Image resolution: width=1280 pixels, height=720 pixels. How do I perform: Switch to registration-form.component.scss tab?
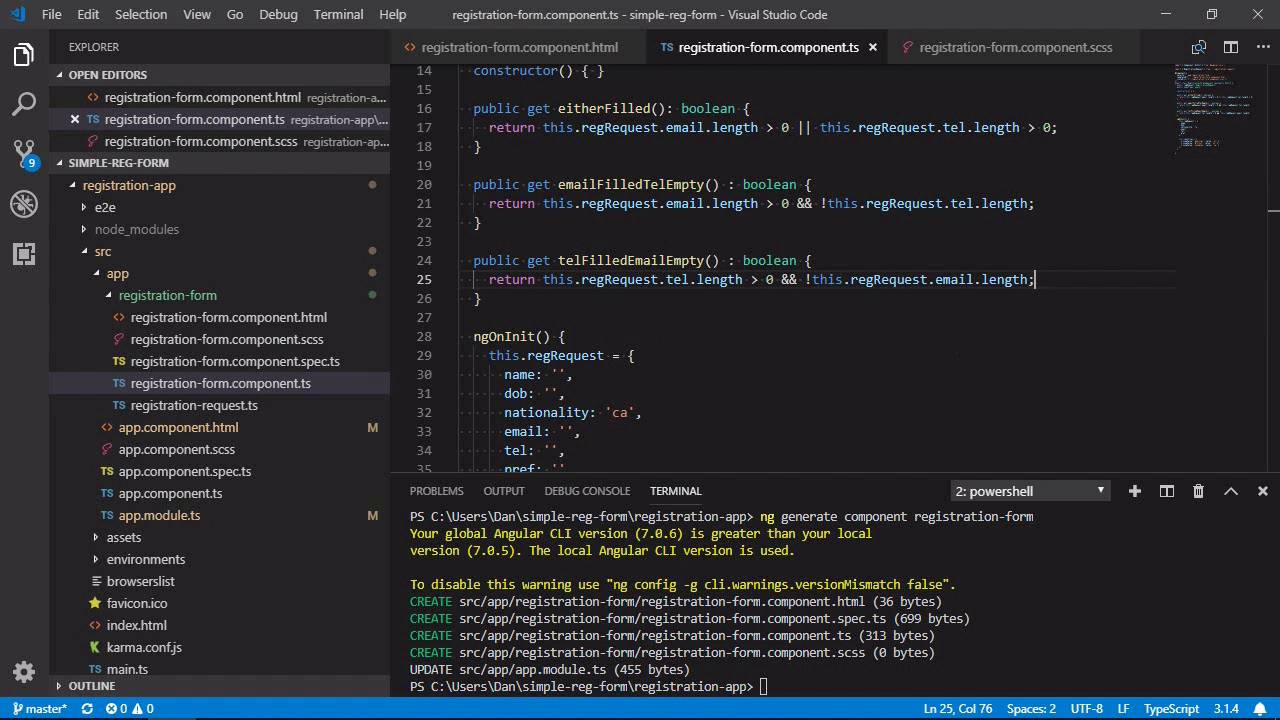pyautogui.click(x=1014, y=47)
